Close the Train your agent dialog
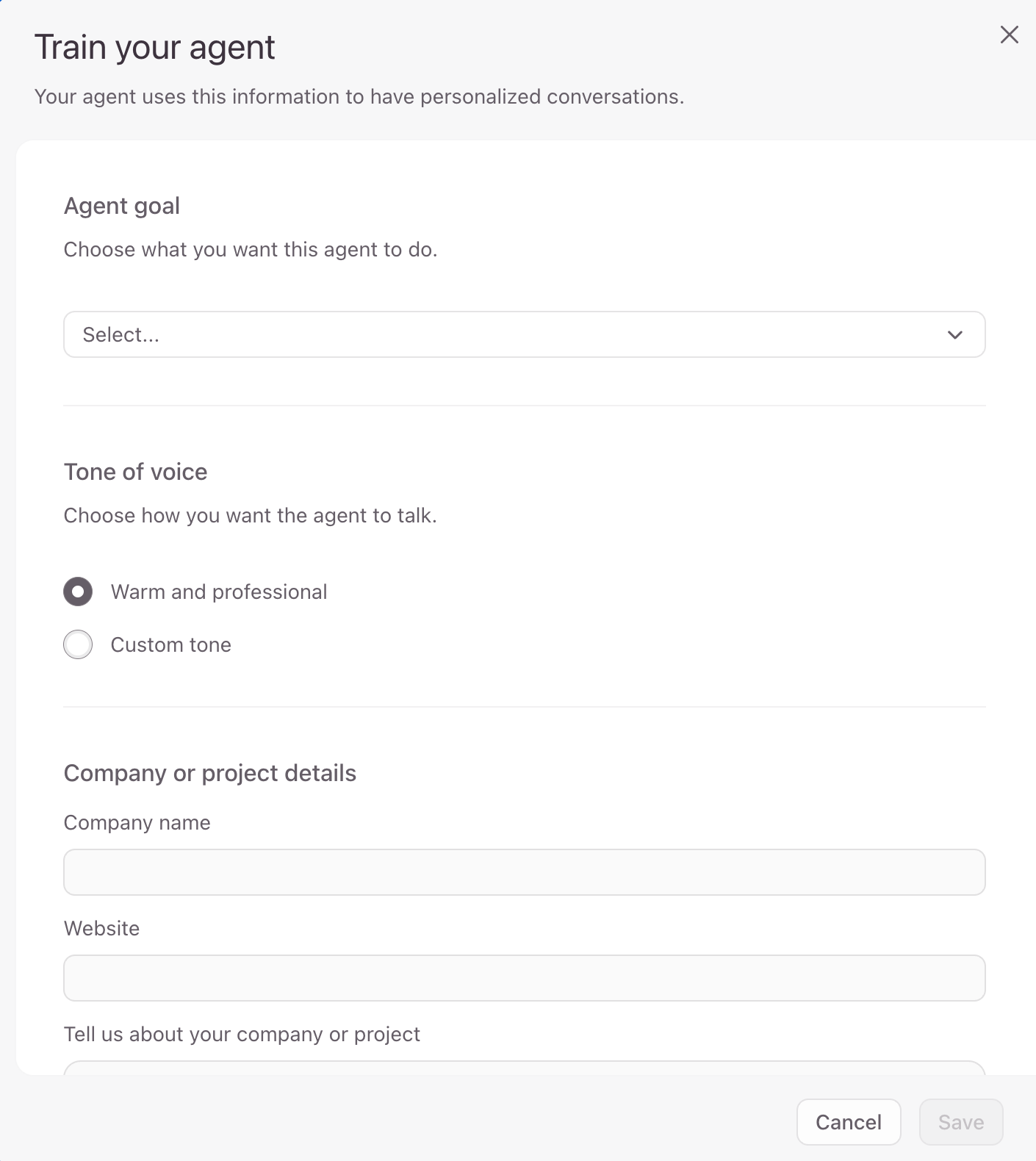1036x1161 pixels. click(x=1009, y=35)
